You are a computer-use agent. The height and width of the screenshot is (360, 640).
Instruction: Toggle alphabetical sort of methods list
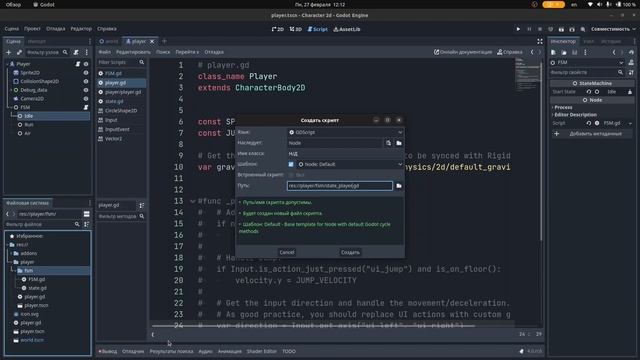tap(142, 205)
